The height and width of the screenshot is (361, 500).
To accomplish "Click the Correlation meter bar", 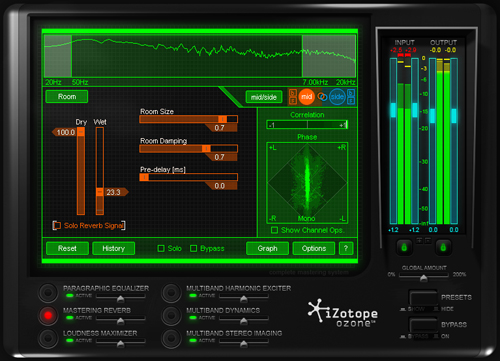I will click(307, 125).
